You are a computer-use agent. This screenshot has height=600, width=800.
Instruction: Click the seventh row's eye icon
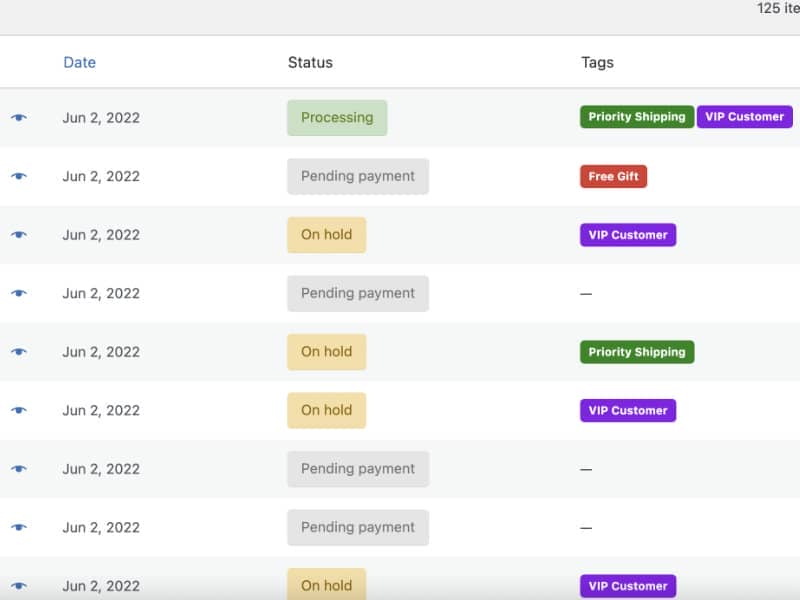coord(19,469)
